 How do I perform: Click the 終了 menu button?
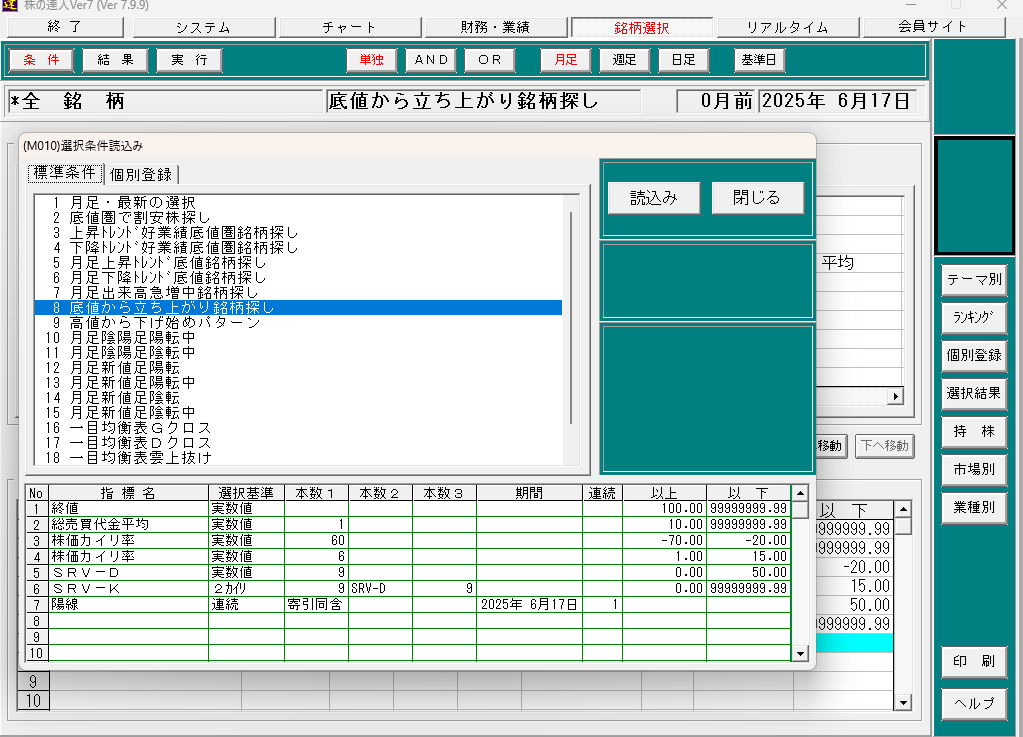click(x=65, y=27)
